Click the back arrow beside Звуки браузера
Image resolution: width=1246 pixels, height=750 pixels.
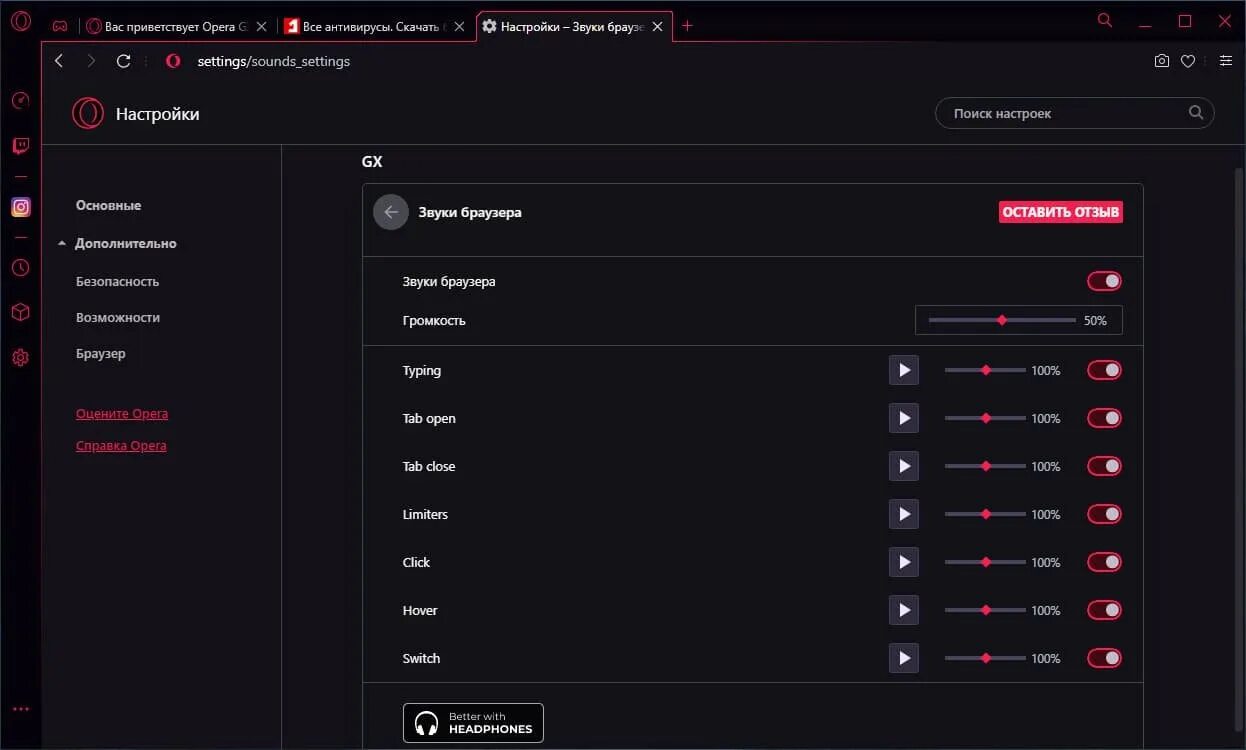[x=391, y=212]
